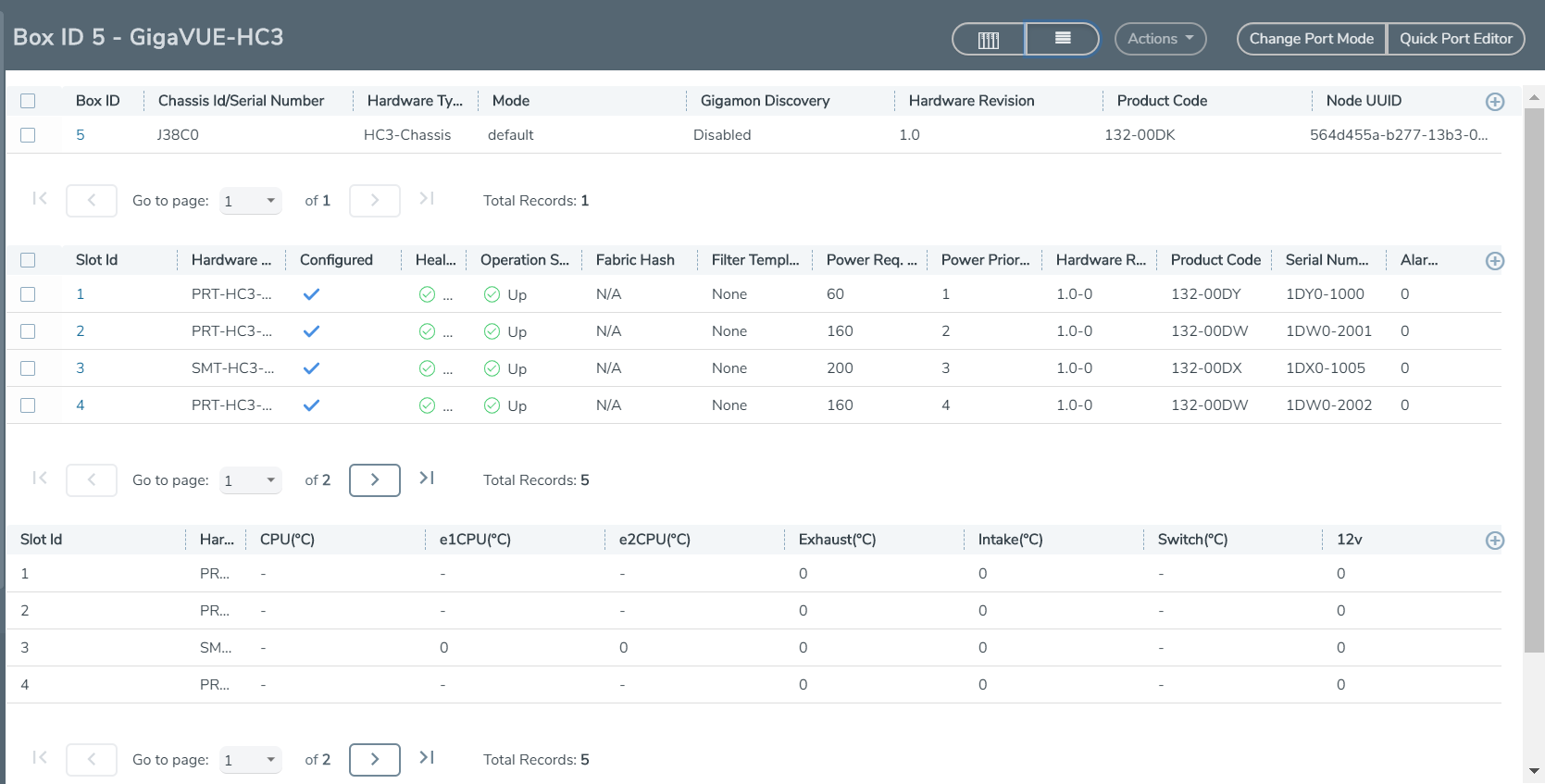Sort by Power Req. column header
Screen dimensions: 1545x784
click(870, 260)
